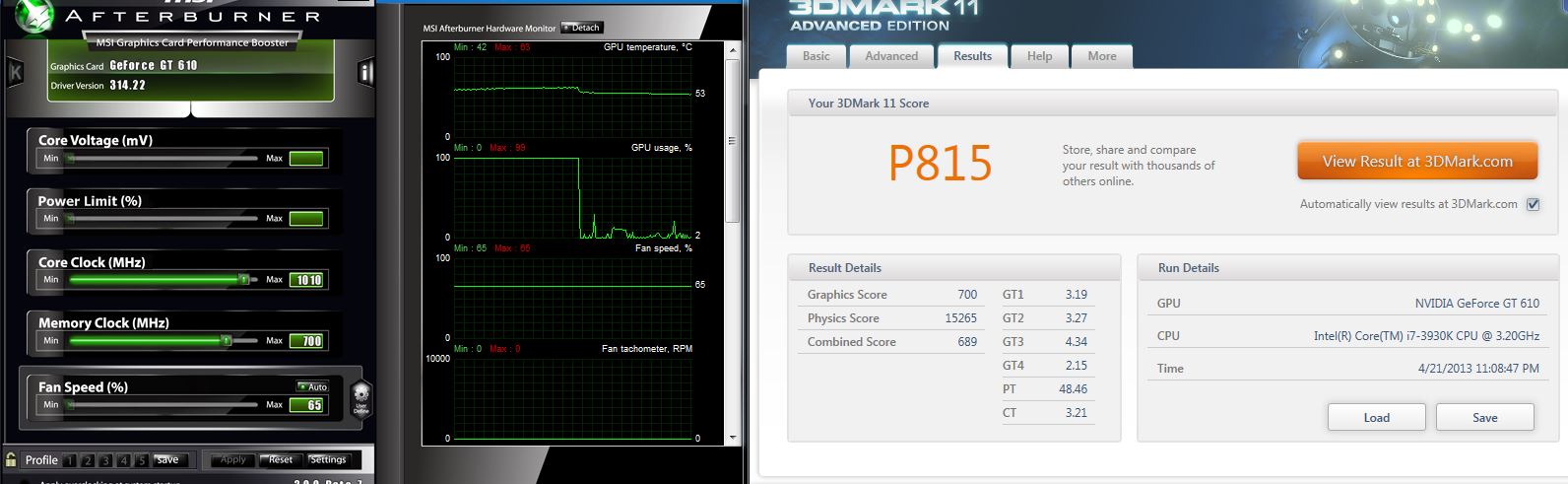
Task: Detach the Hardware Monitor window
Action: [x=581, y=28]
